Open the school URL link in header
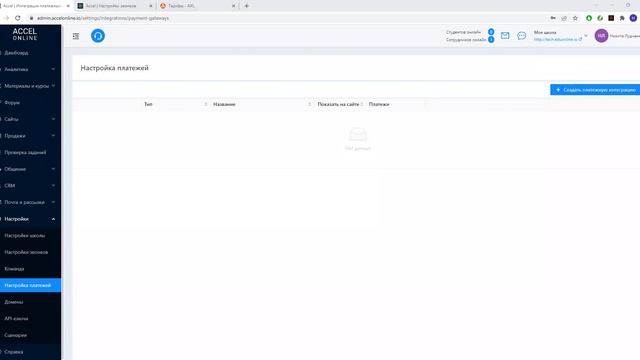640x360 pixels. point(556,40)
